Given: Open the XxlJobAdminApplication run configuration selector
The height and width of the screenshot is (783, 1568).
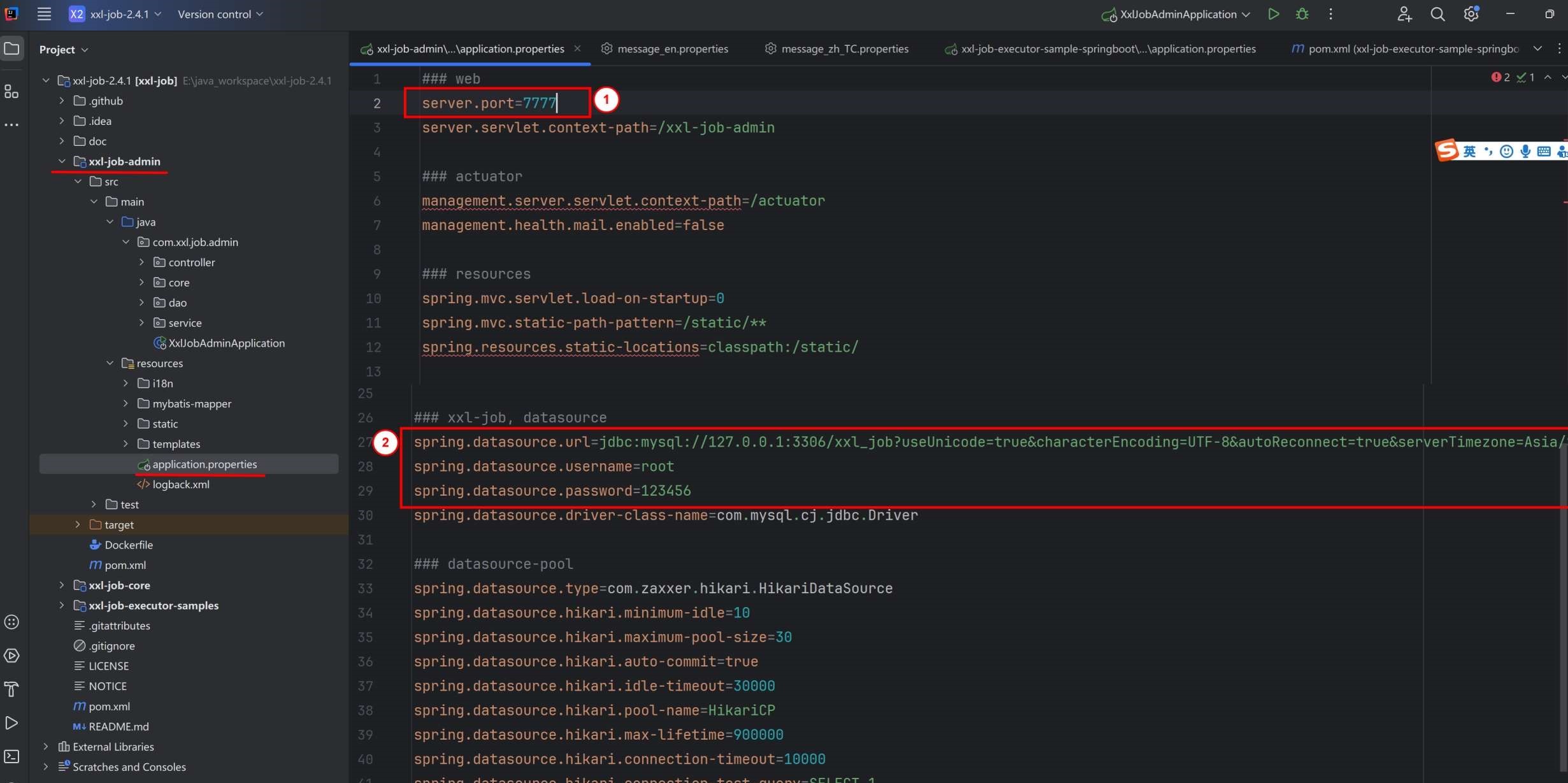Looking at the screenshot, I should pyautogui.click(x=1177, y=14).
